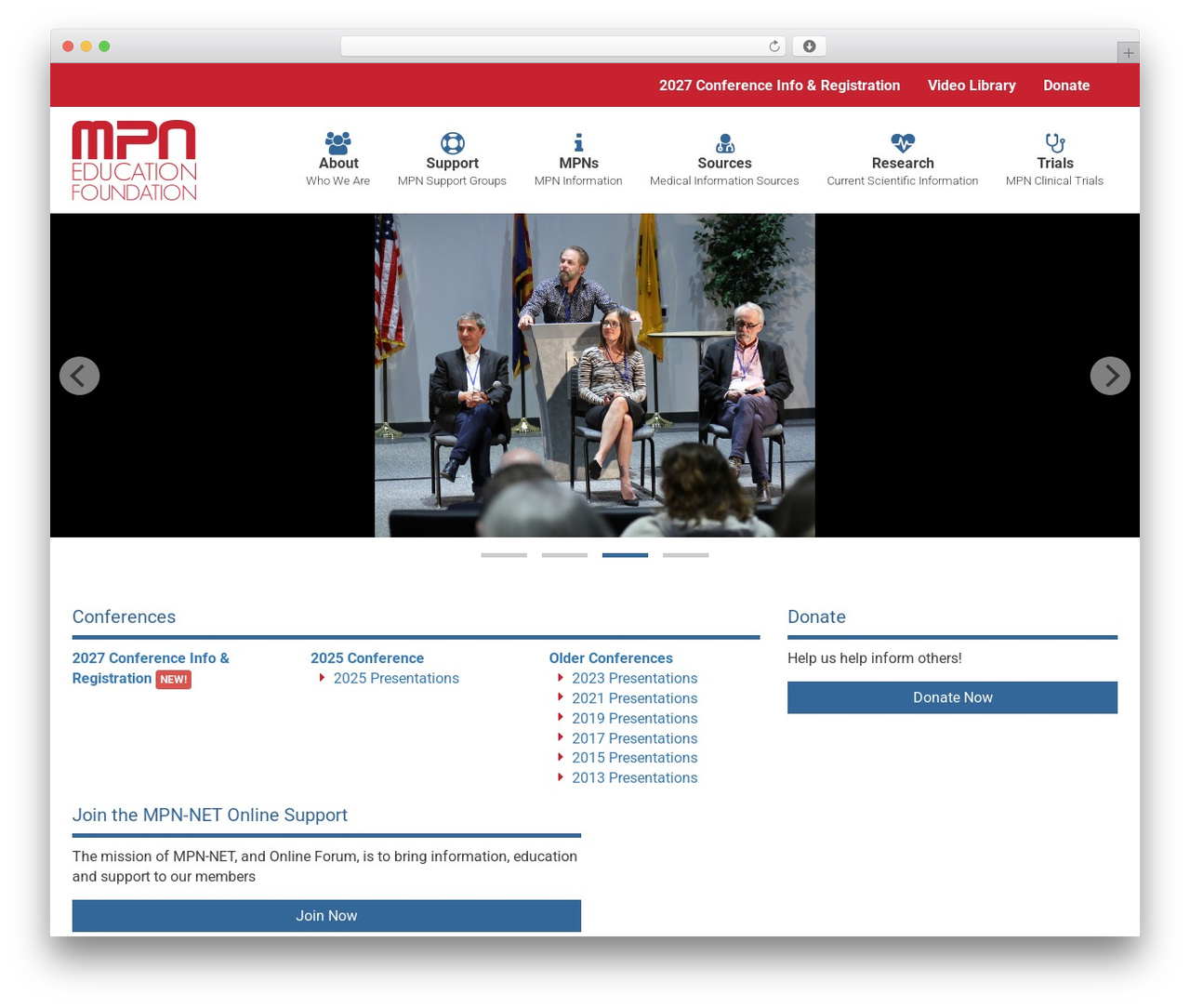Click the Older Conferences heading link
1190x1008 pixels.
click(x=611, y=658)
